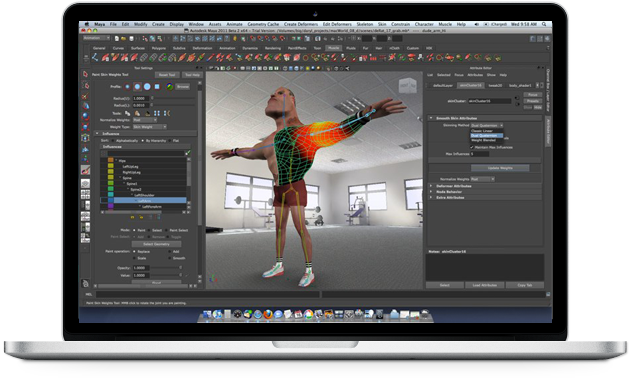This screenshot has height=378, width=632.
Task: Open Normalize Weights dropdown in Tool Settings
Action: (144, 120)
